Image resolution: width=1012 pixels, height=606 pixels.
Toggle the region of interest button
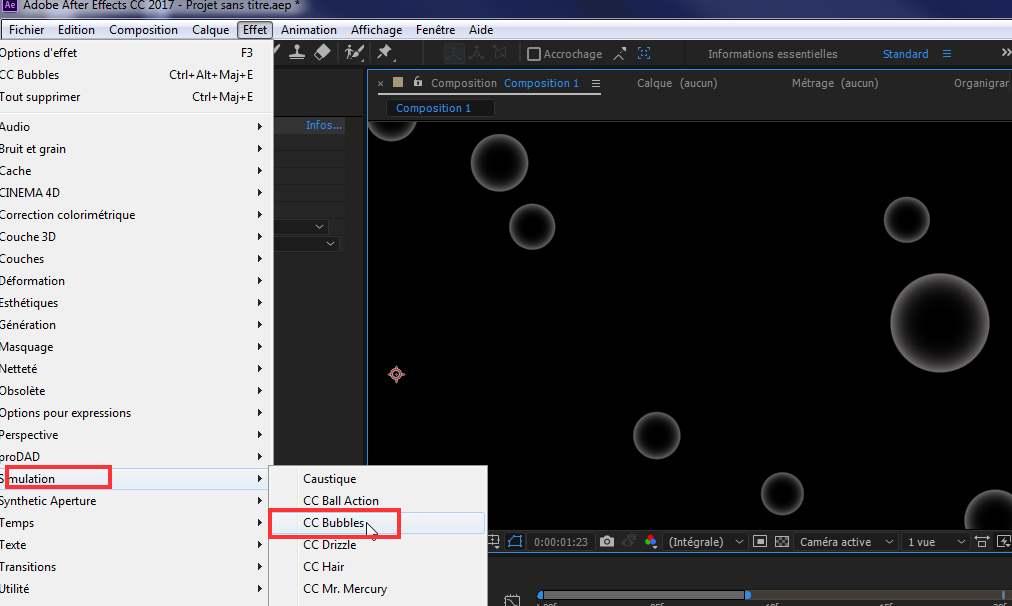pos(760,542)
